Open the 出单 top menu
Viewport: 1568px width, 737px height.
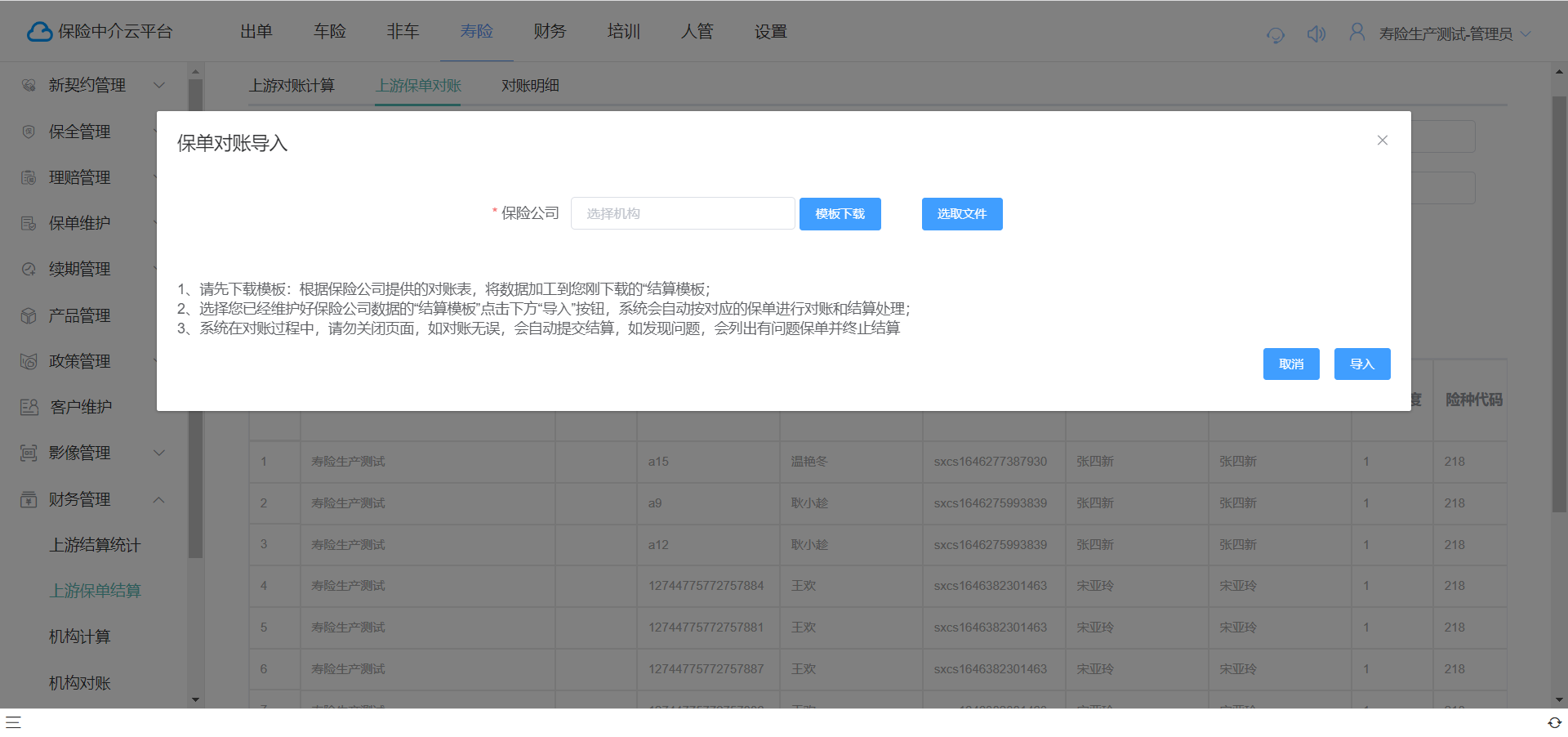pyautogui.click(x=256, y=31)
